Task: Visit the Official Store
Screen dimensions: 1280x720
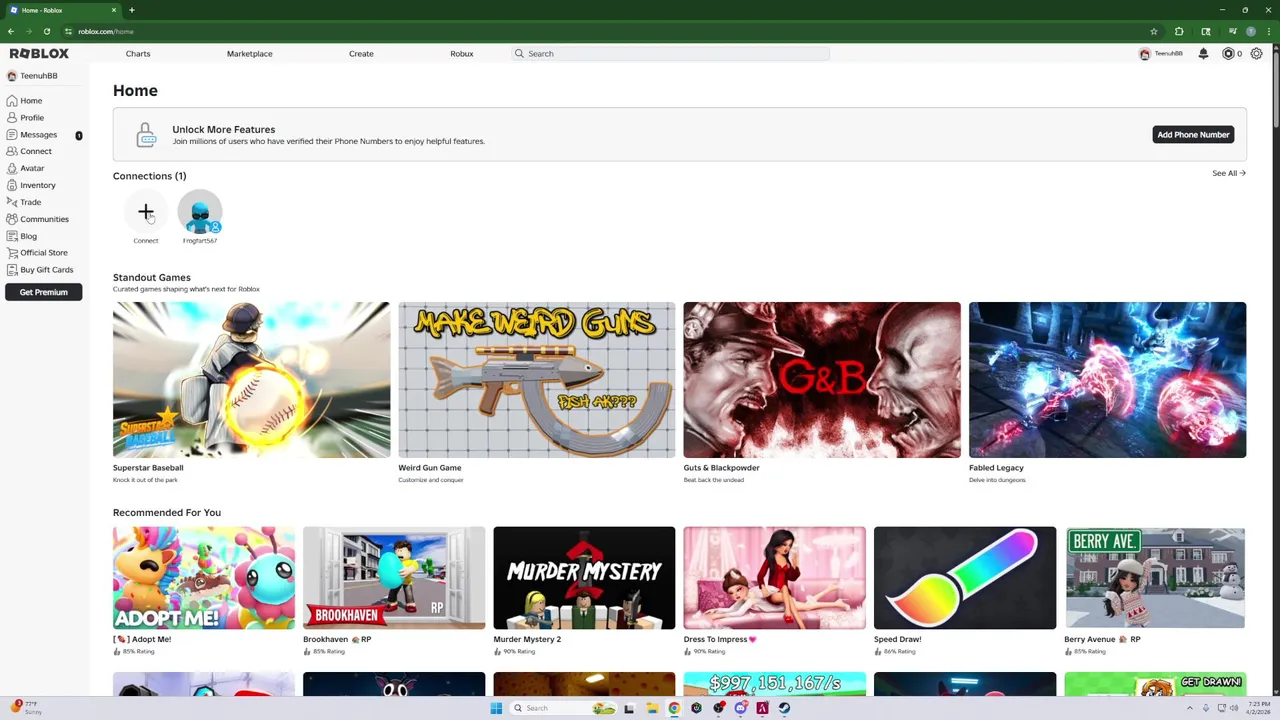Action: point(36,253)
